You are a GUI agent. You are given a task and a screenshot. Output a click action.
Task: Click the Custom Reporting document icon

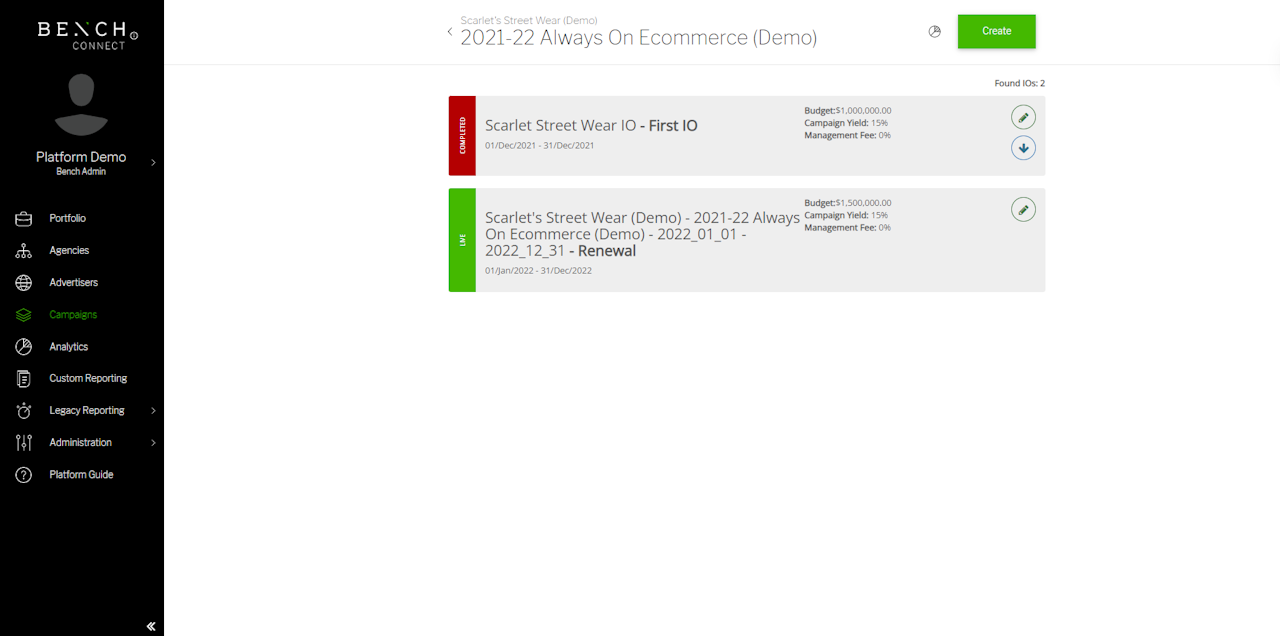[x=24, y=378]
